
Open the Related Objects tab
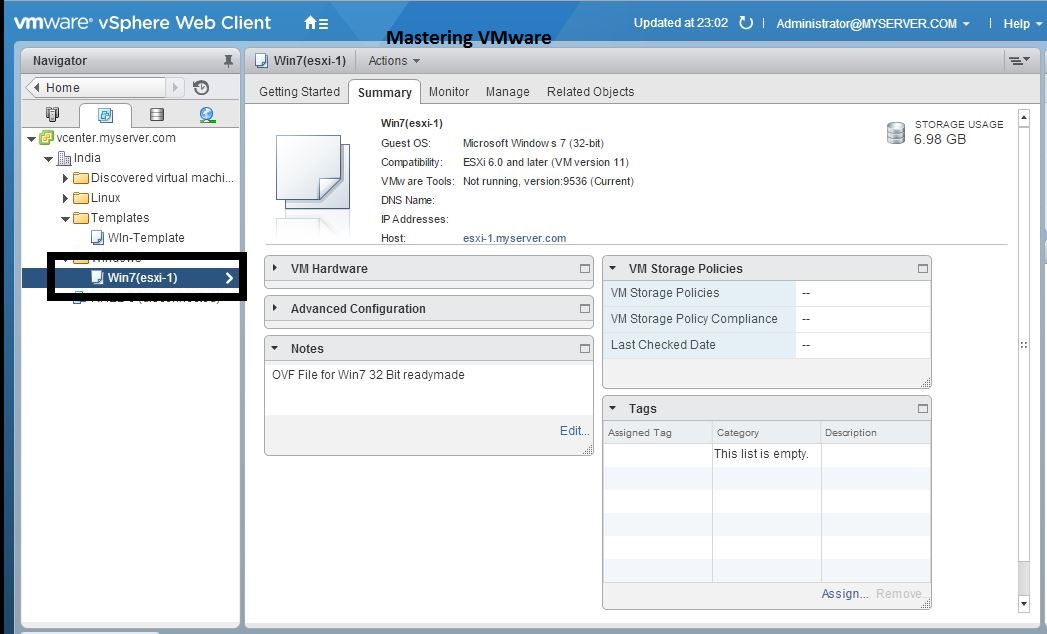[590, 92]
